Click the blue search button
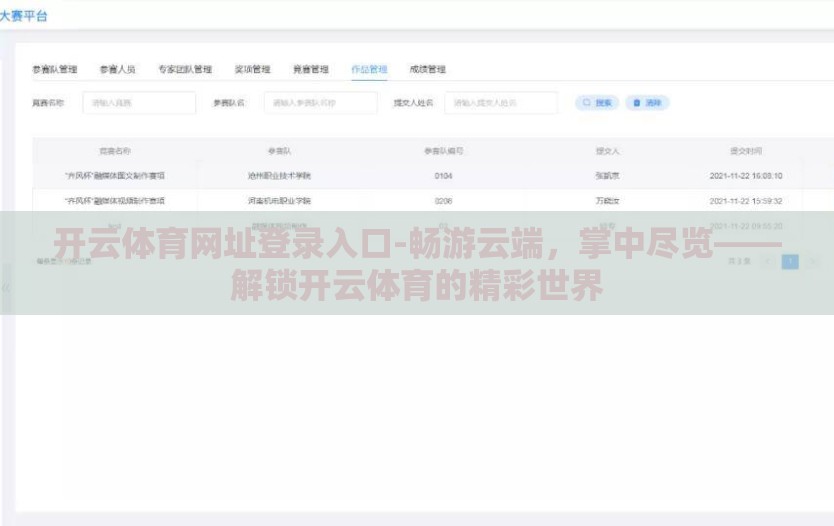Screen dimensions: 834x526 597,103
